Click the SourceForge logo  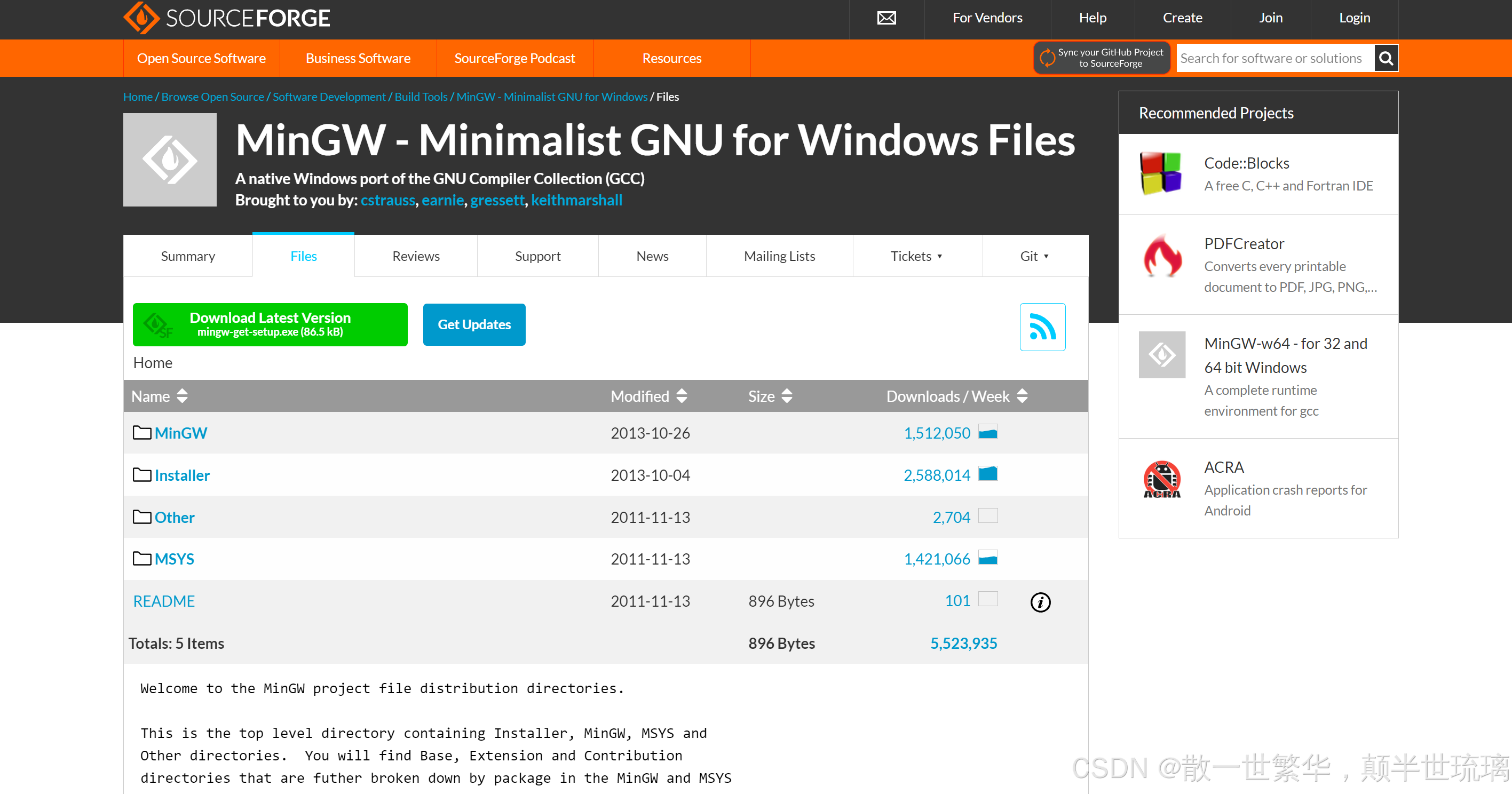(x=227, y=18)
